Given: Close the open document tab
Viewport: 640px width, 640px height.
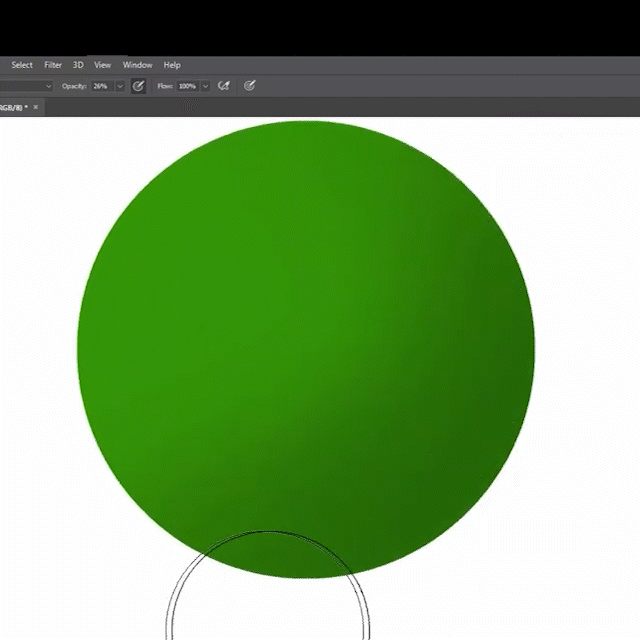Looking at the screenshot, I should (36, 107).
